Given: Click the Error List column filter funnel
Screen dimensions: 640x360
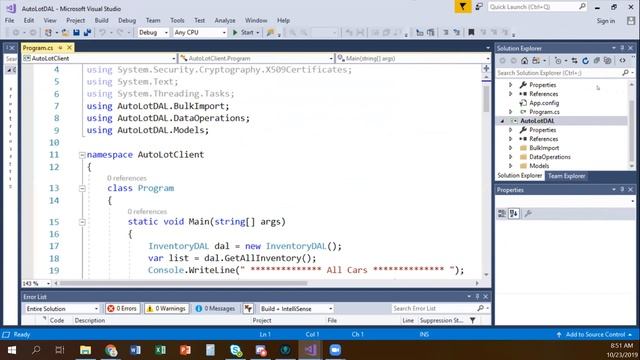Looking at the screenshot, I should (473, 320).
